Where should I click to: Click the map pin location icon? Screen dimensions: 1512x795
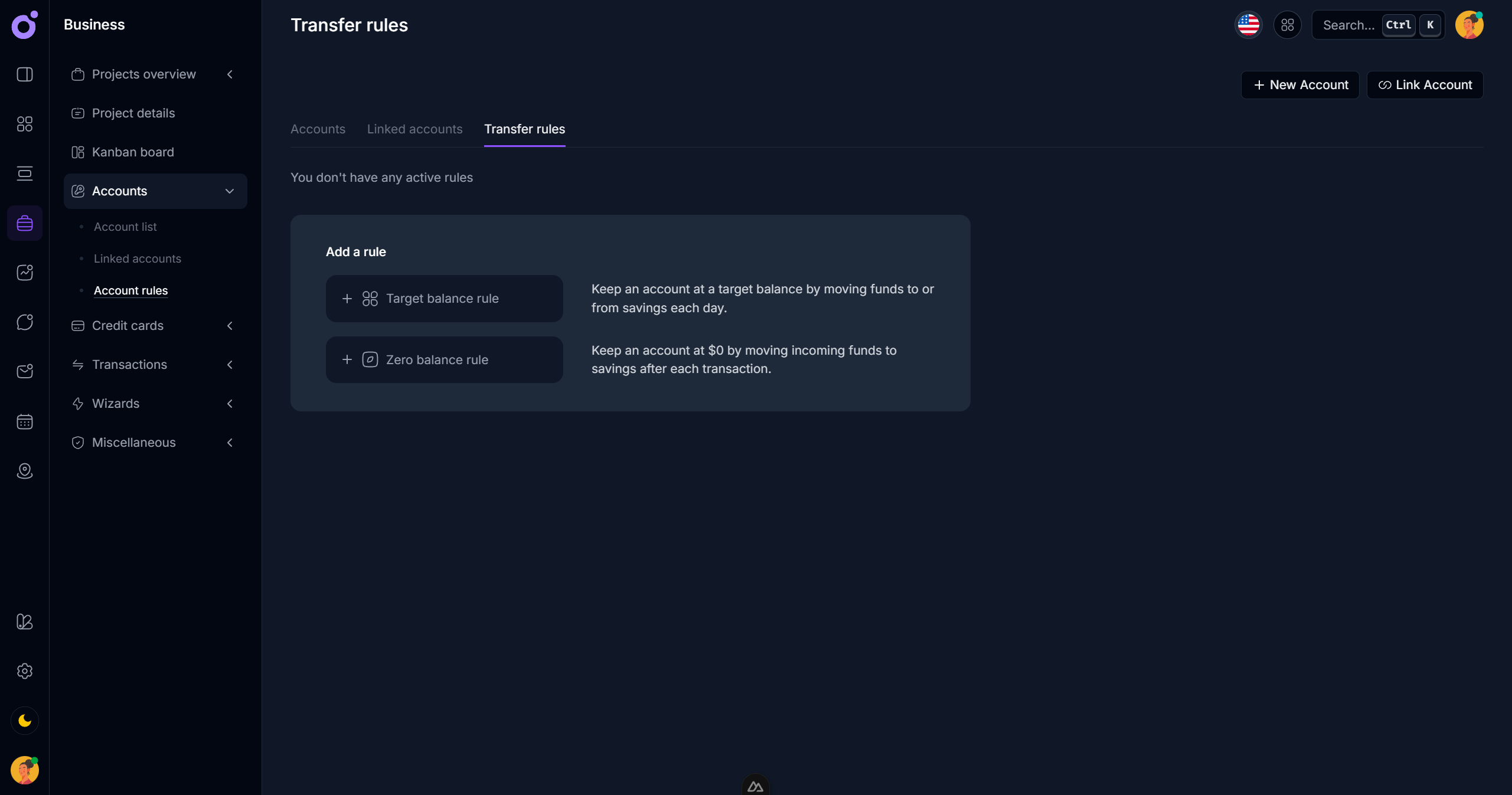25,471
